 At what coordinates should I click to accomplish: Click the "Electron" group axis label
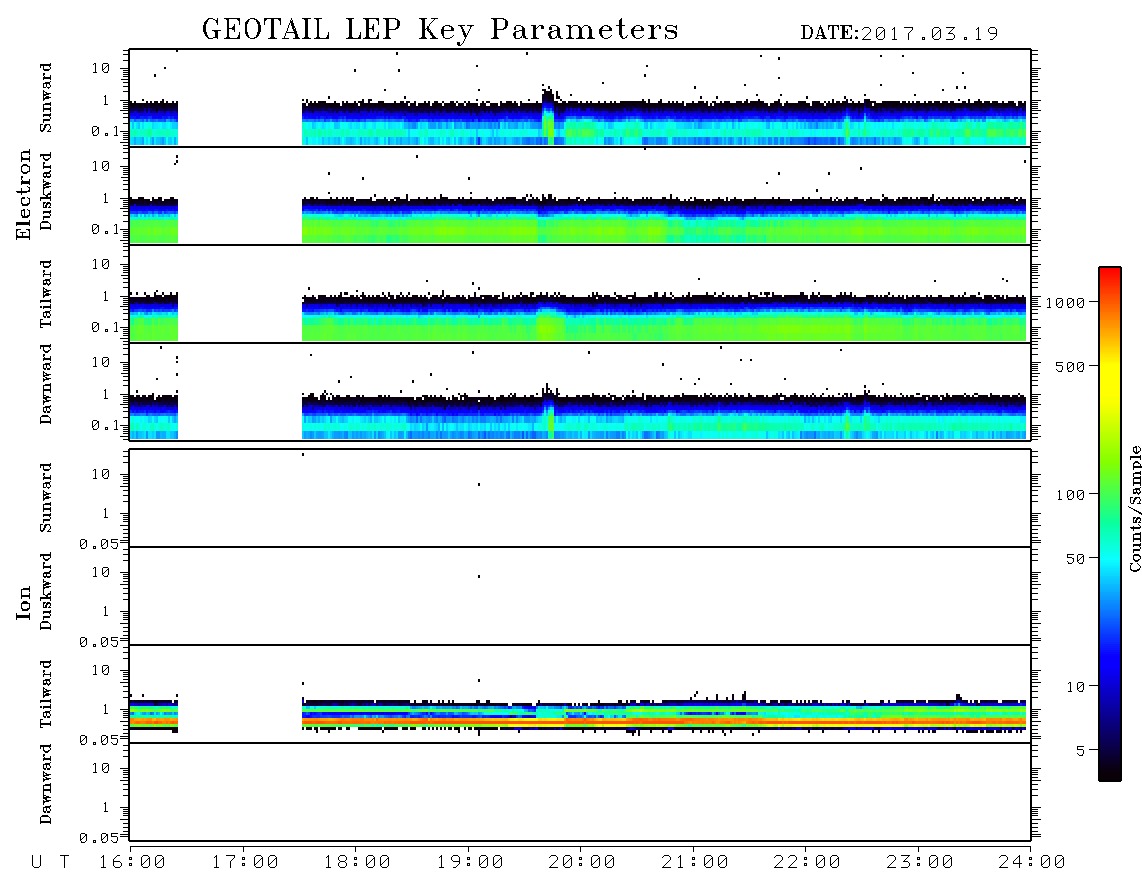pos(24,195)
